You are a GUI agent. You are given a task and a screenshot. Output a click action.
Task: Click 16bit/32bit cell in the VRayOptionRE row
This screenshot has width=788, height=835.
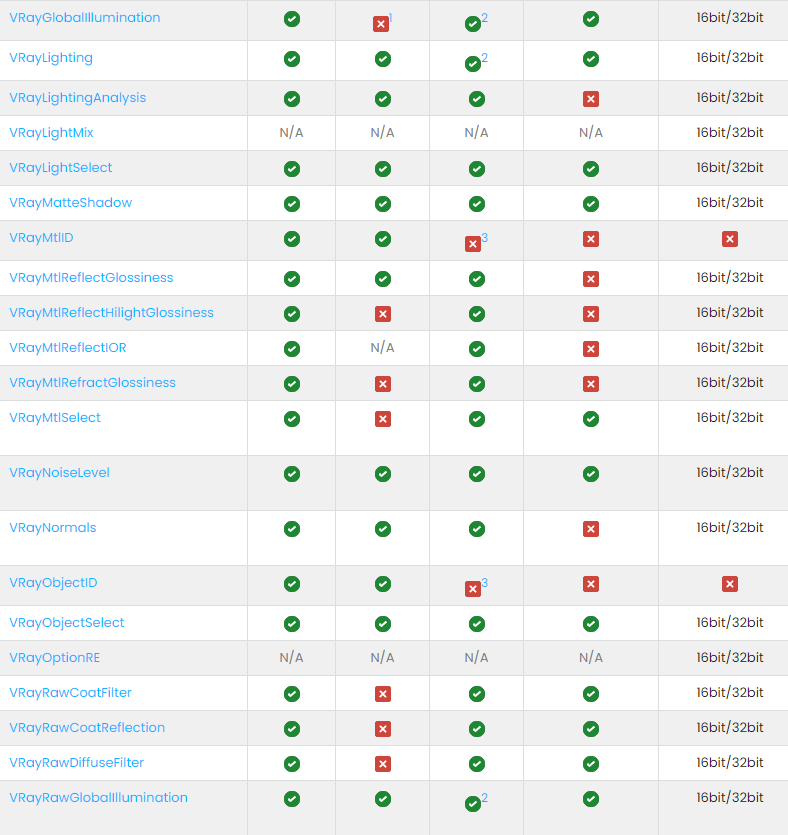point(730,658)
